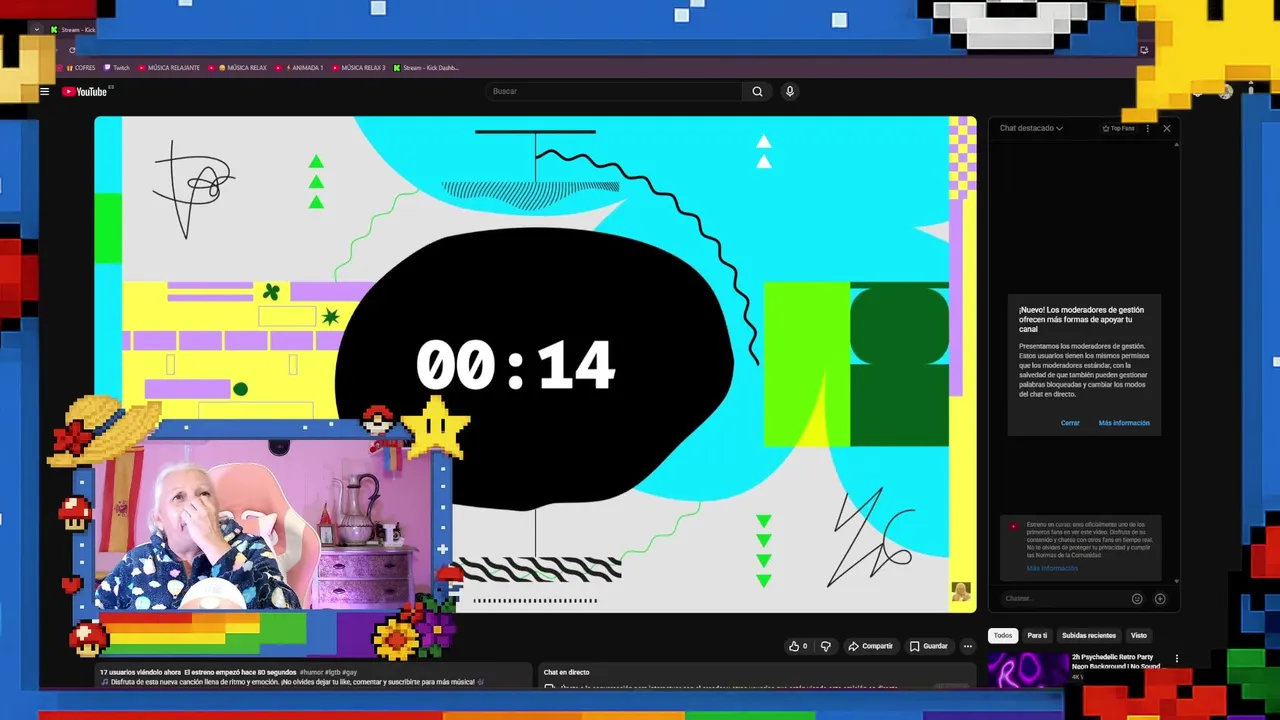The height and width of the screenshot is (720, 1280).
Task: Click the 2h Psychedelic Retro Party title
Action: pos(1117,661)
